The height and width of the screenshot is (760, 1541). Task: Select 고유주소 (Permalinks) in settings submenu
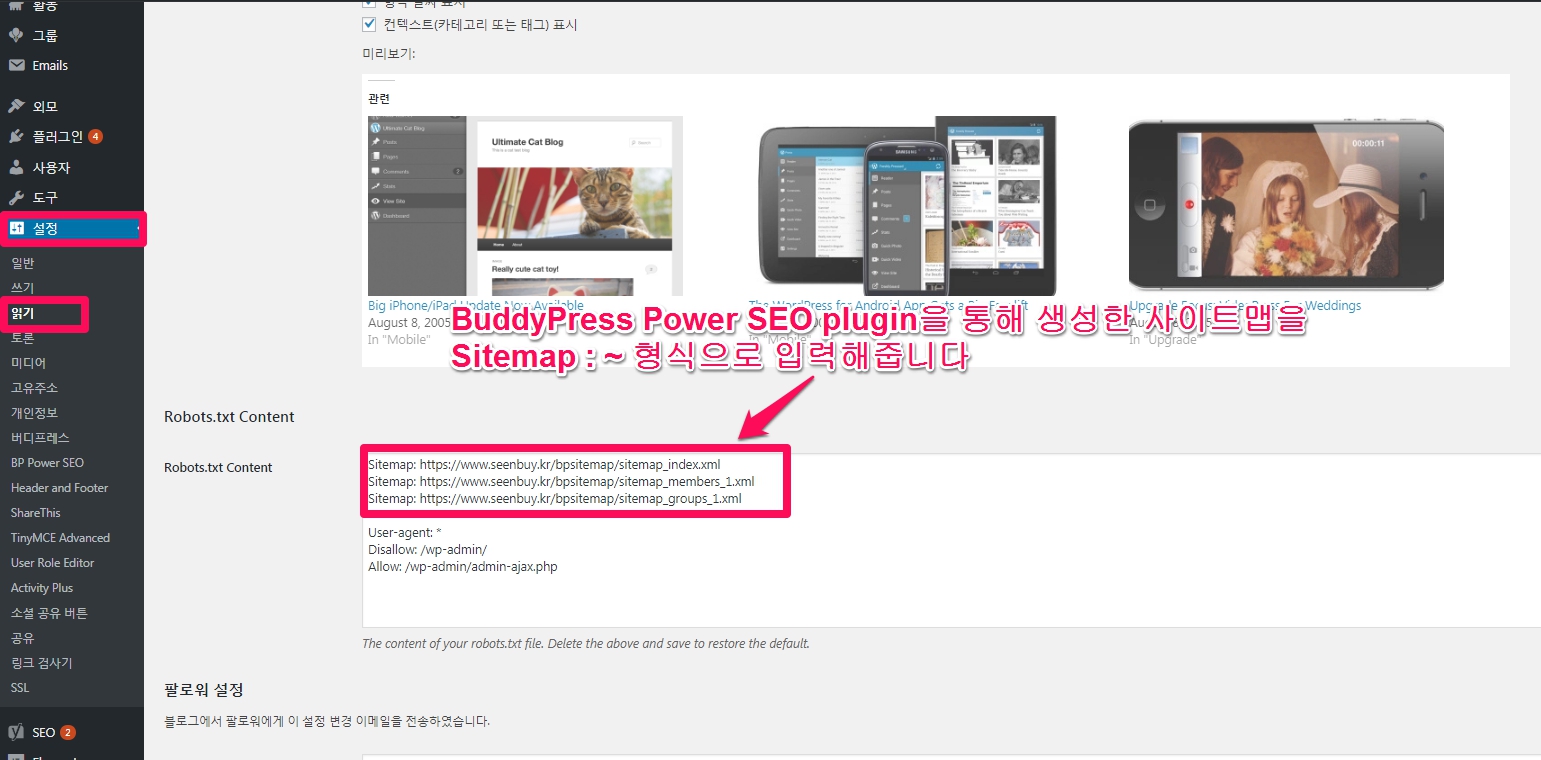click(34, 388)
